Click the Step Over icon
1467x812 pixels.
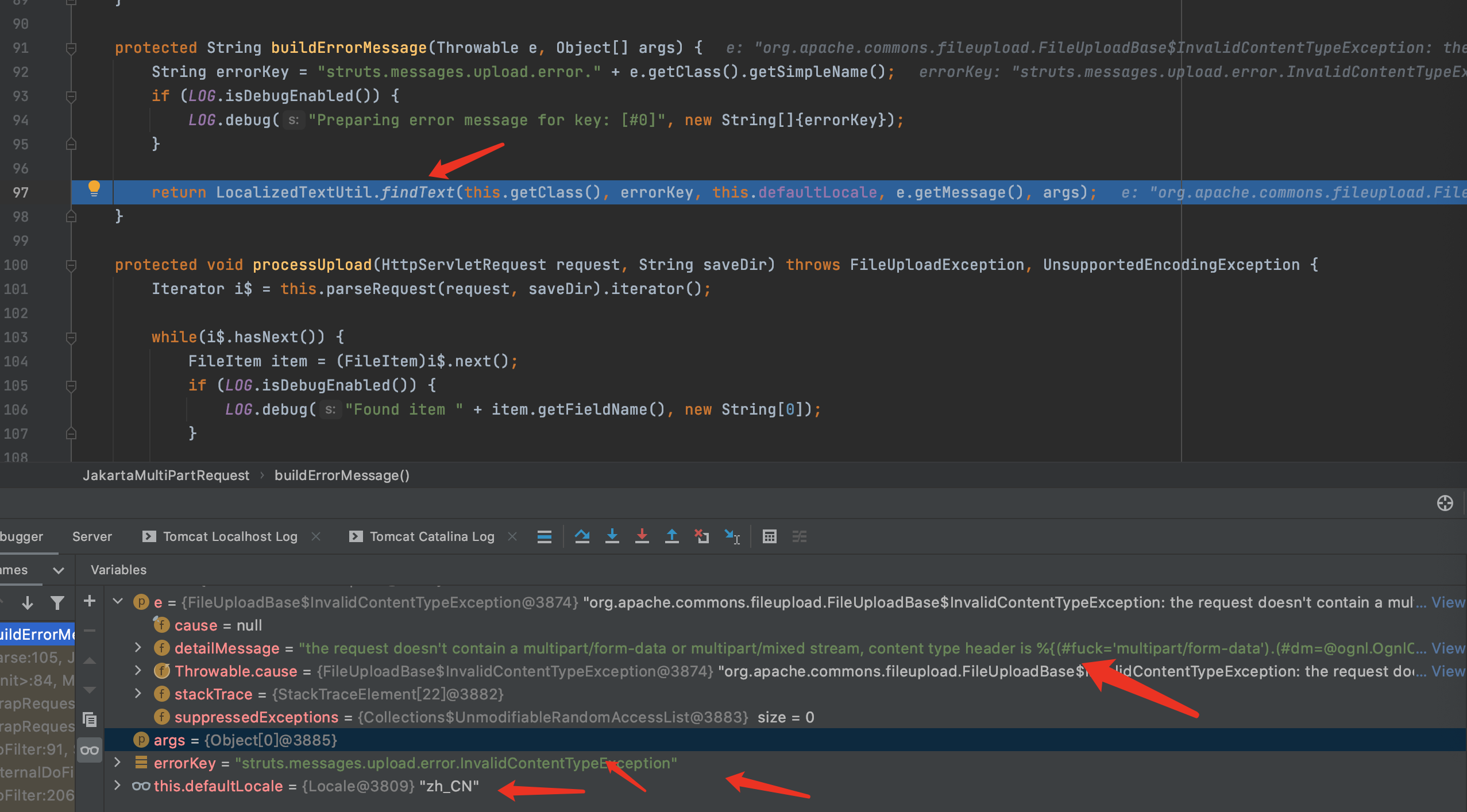point(582,536)
